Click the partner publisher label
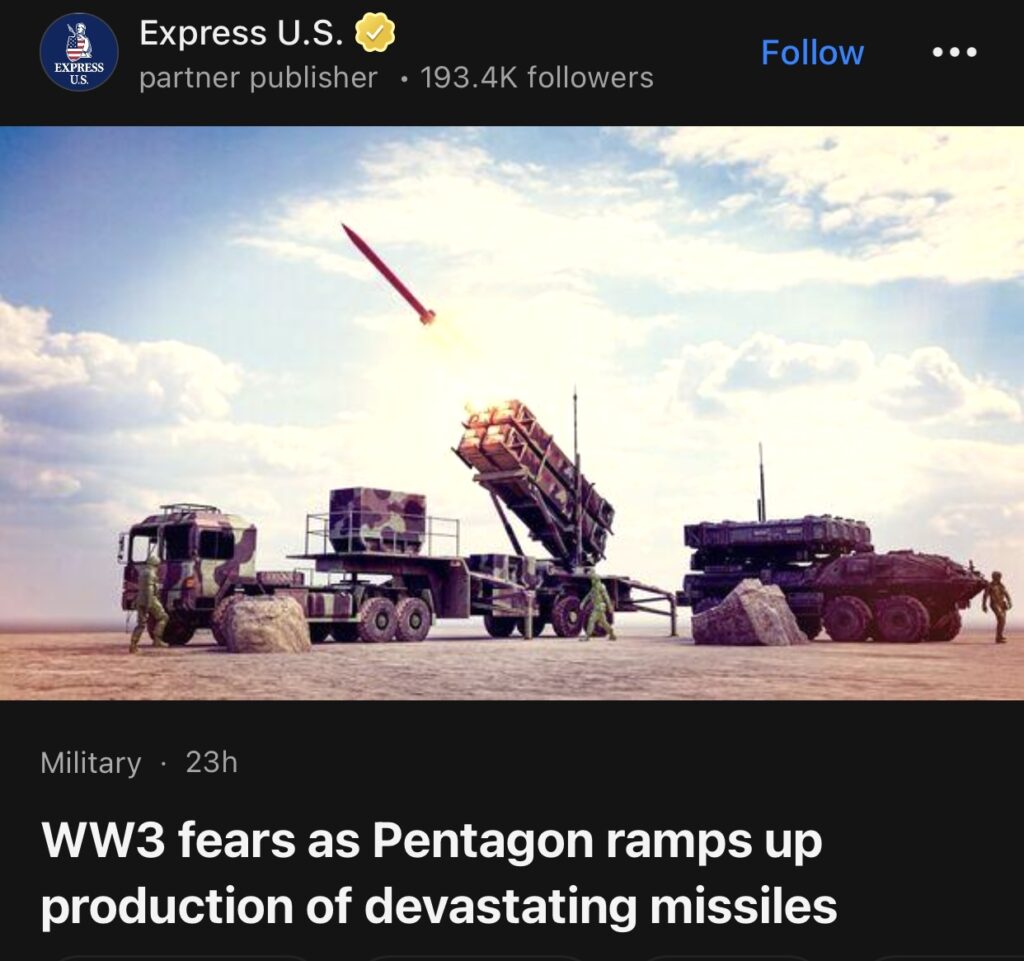This screenshot has width=1024, height=961. (258, 78)
